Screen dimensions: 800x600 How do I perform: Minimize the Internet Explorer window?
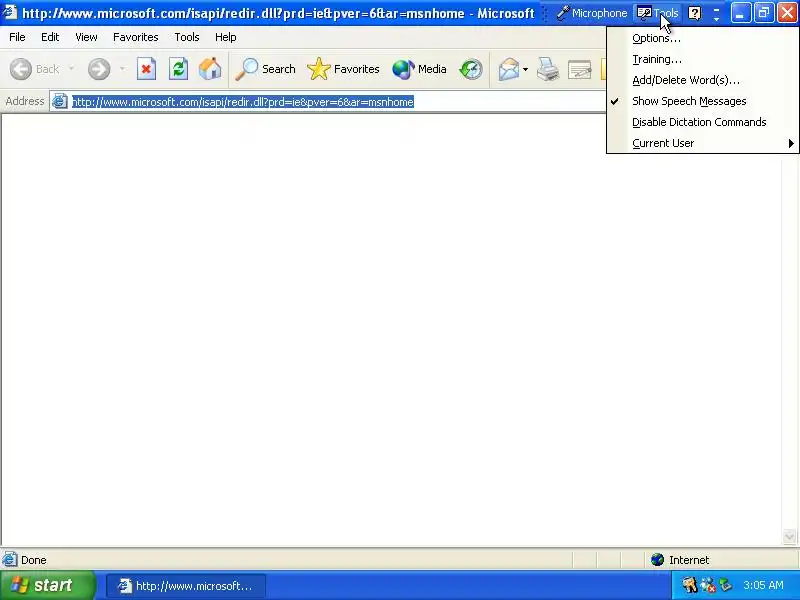[x=741, y=13]
